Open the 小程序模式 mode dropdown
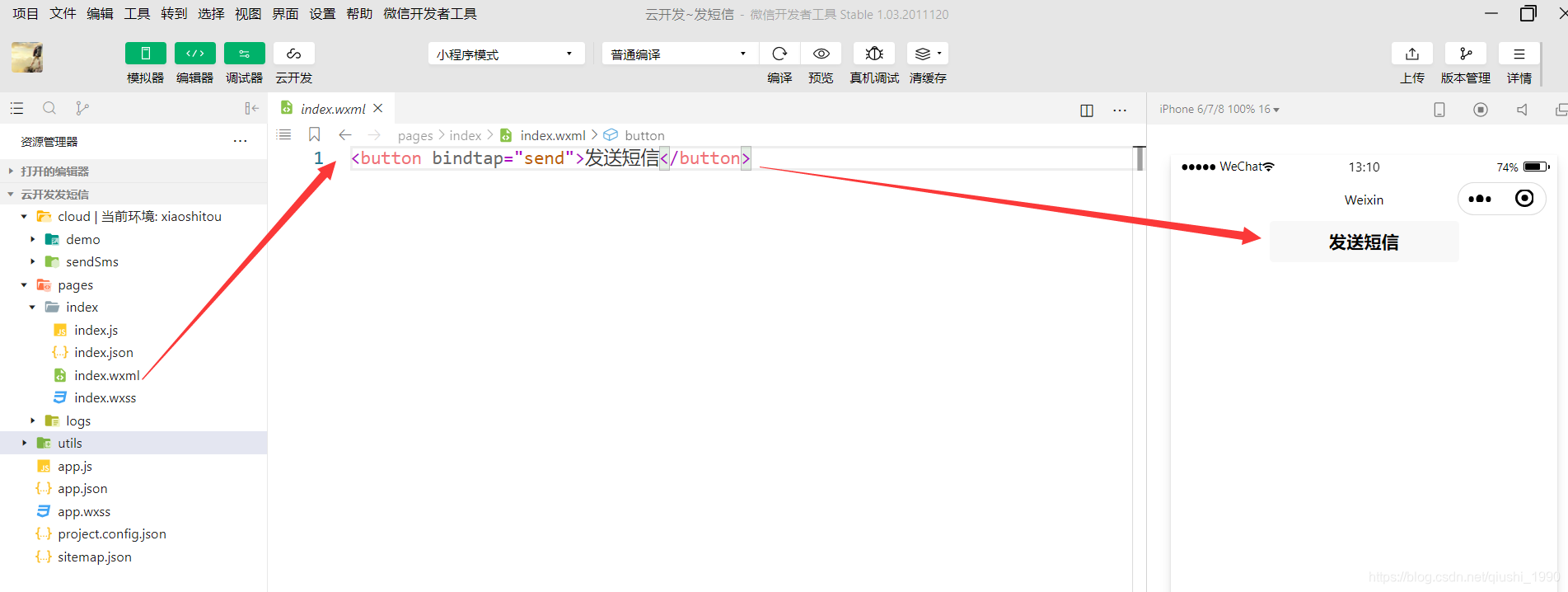1568x592 pixels. [x=506, y=54]
